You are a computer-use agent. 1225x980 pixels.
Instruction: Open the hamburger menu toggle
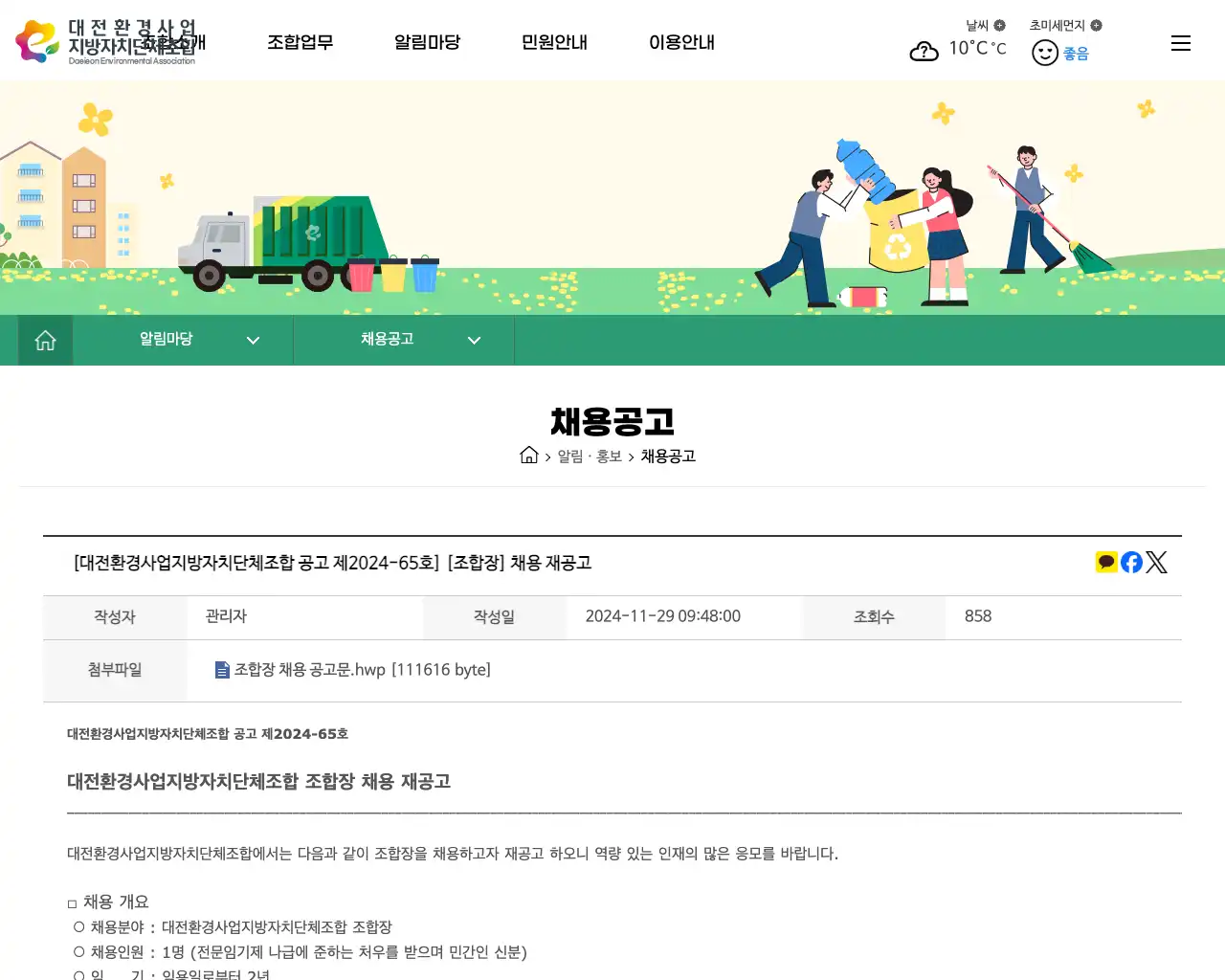coord(1180,42)
